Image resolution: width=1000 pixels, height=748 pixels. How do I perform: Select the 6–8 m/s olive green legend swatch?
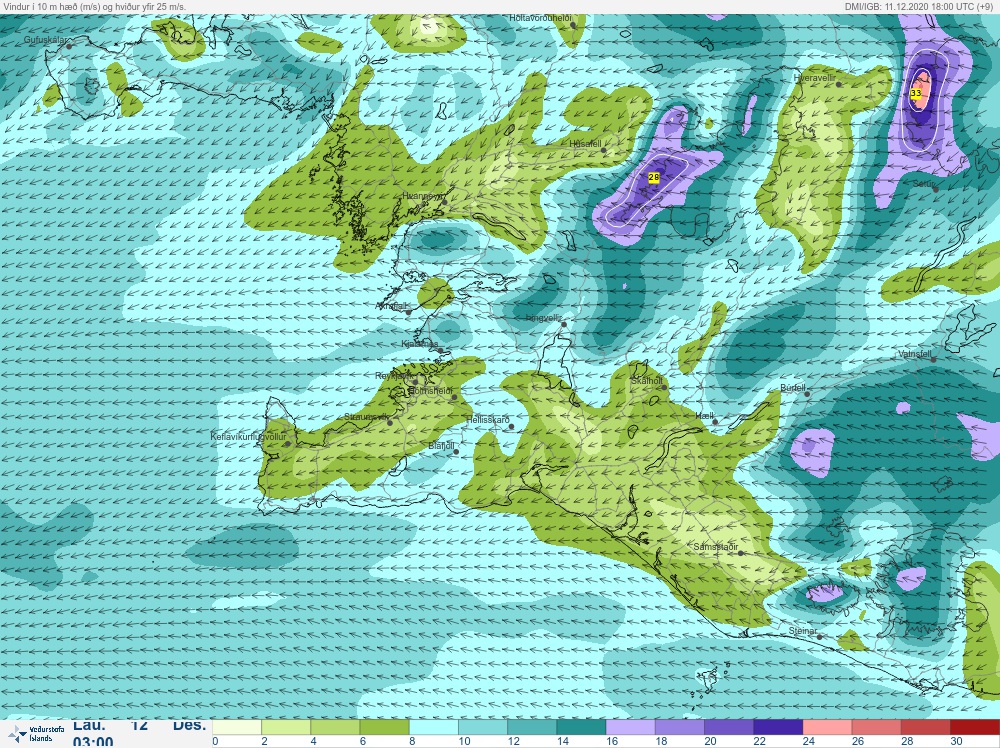[384, 727]
